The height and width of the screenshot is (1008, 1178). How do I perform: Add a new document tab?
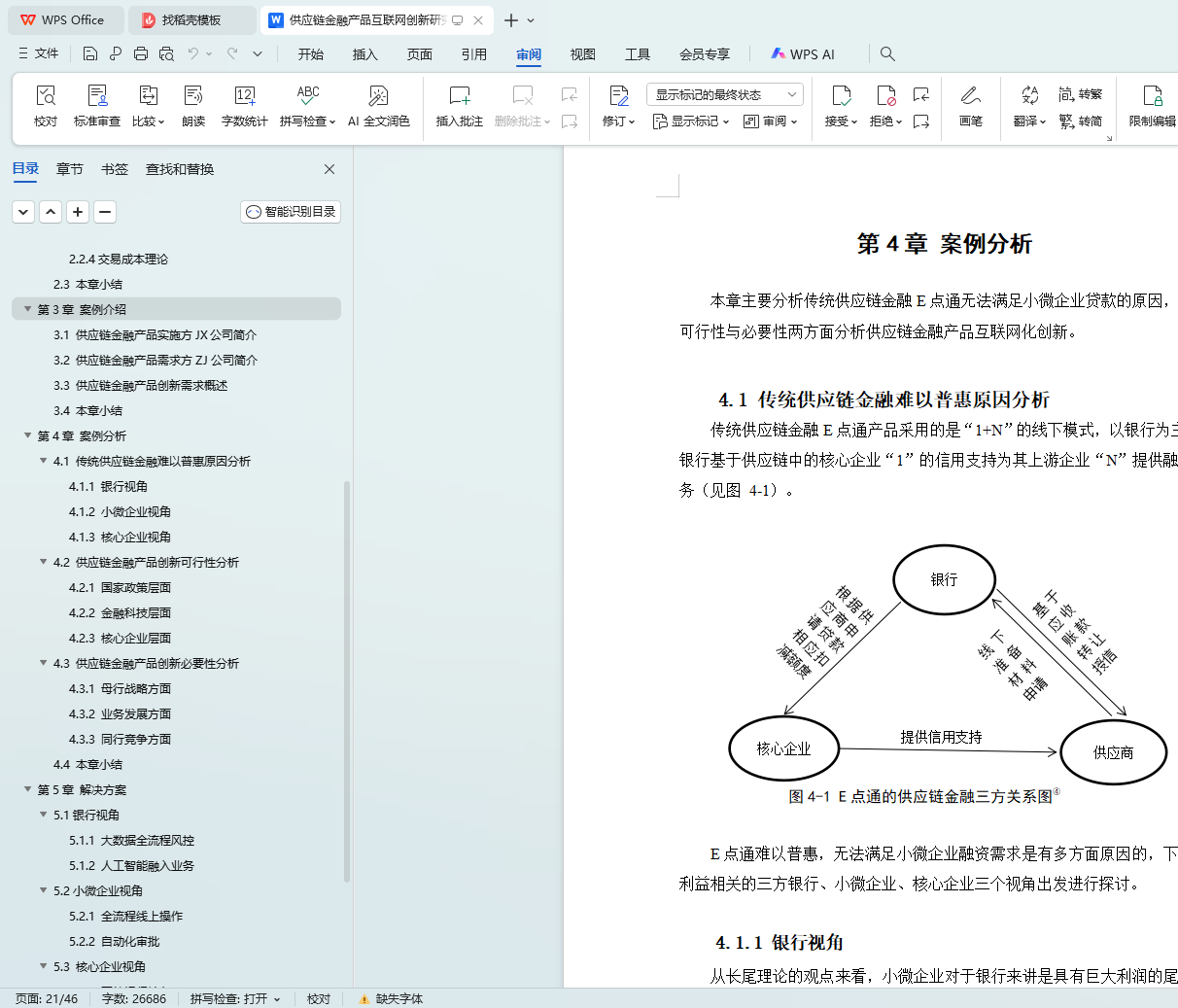(x=511, y=19)
